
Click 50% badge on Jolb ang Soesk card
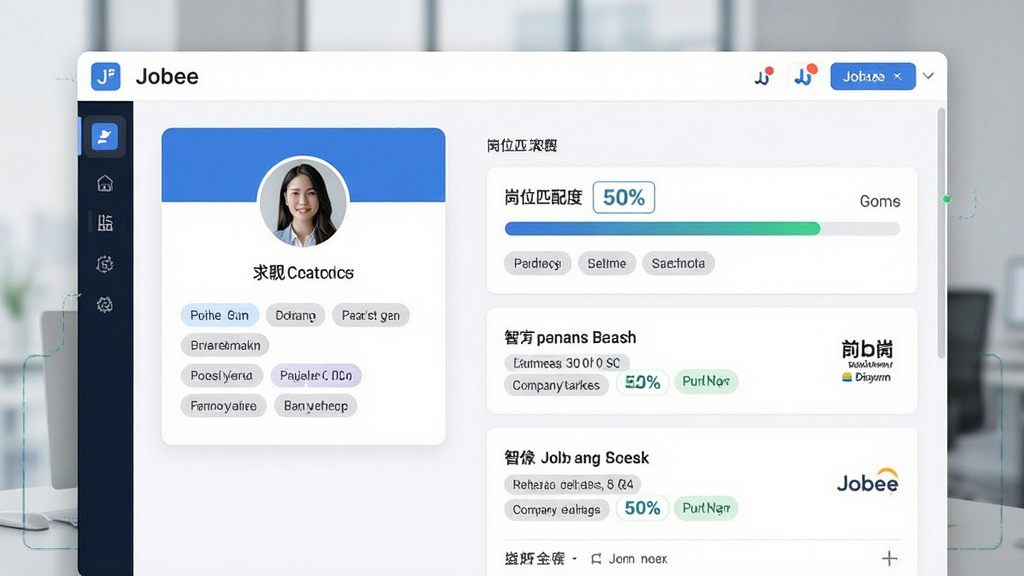click(x=643, y=508)
